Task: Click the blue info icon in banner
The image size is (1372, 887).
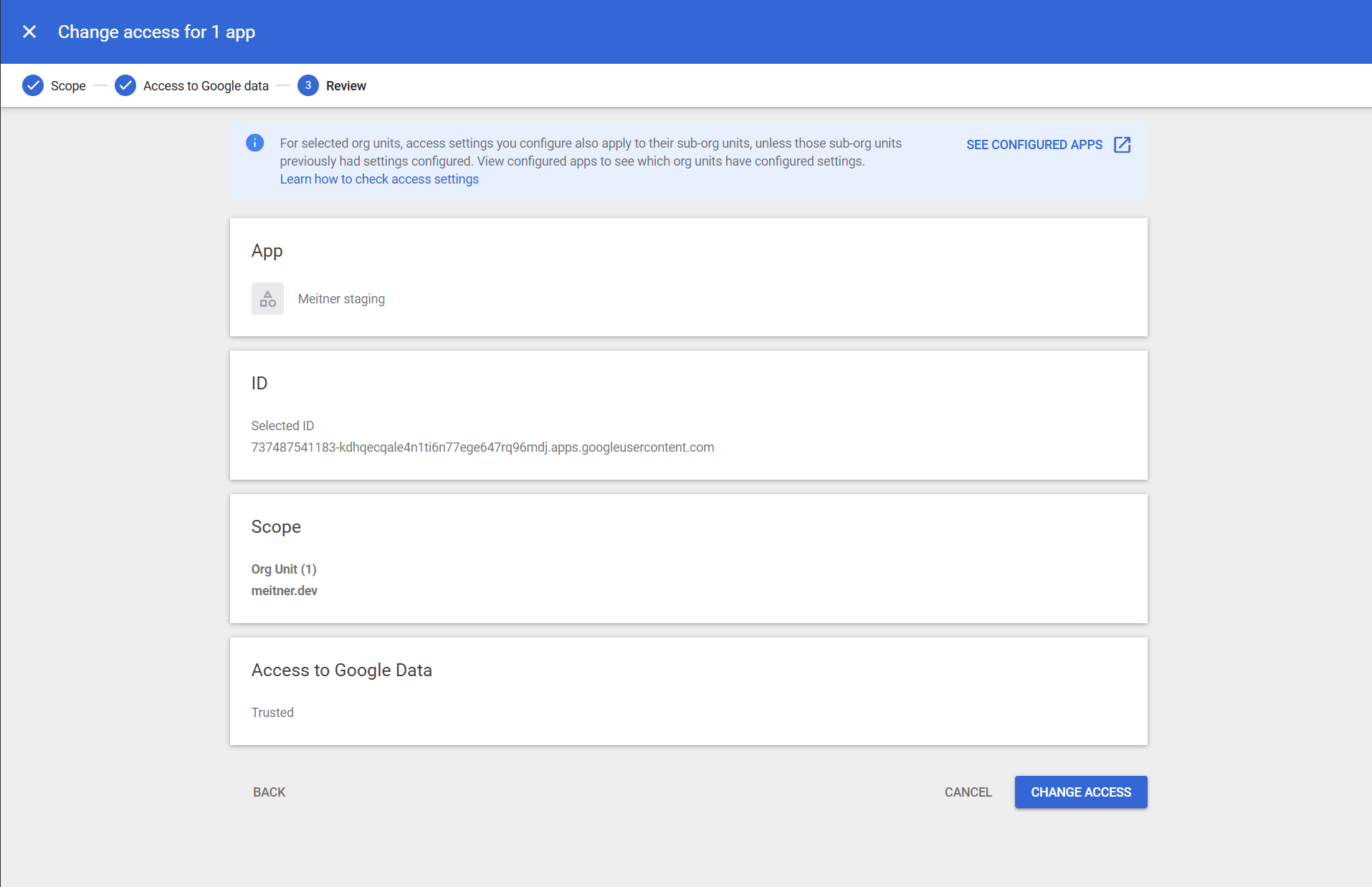Action: point(254,143)
